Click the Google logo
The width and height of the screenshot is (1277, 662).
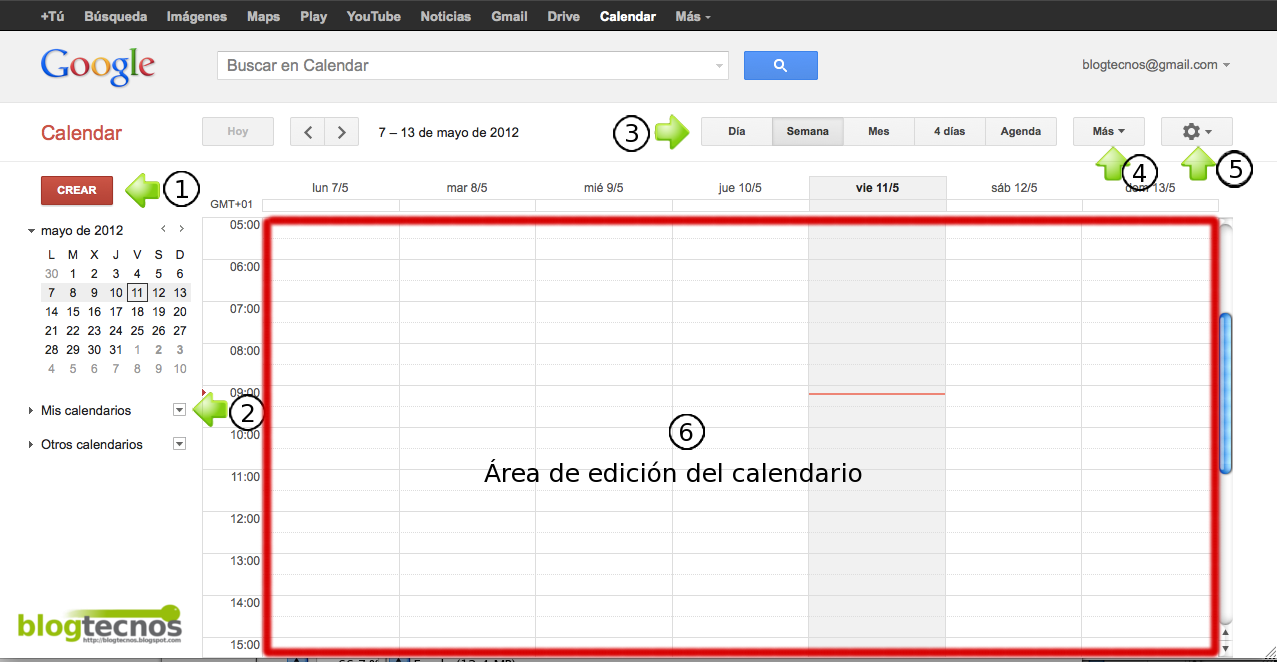tap(97, 64)
